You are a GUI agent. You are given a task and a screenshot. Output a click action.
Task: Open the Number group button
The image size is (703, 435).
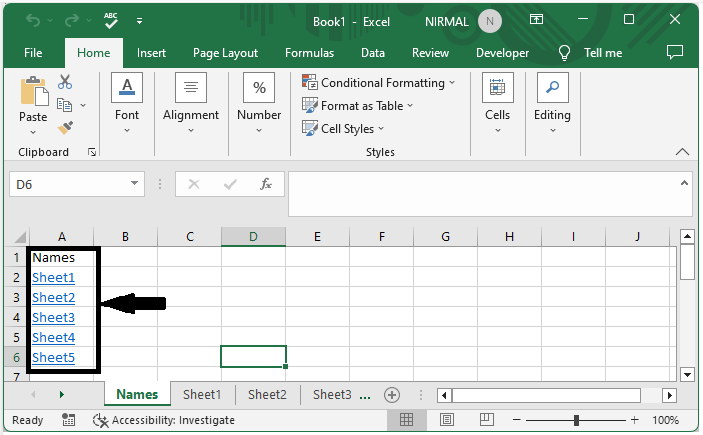point(259,103)
